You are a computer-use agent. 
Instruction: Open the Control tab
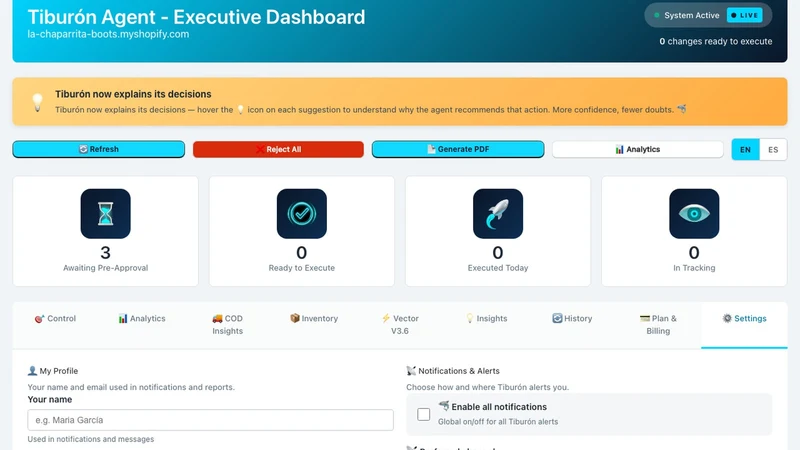(x=55, y=324)
